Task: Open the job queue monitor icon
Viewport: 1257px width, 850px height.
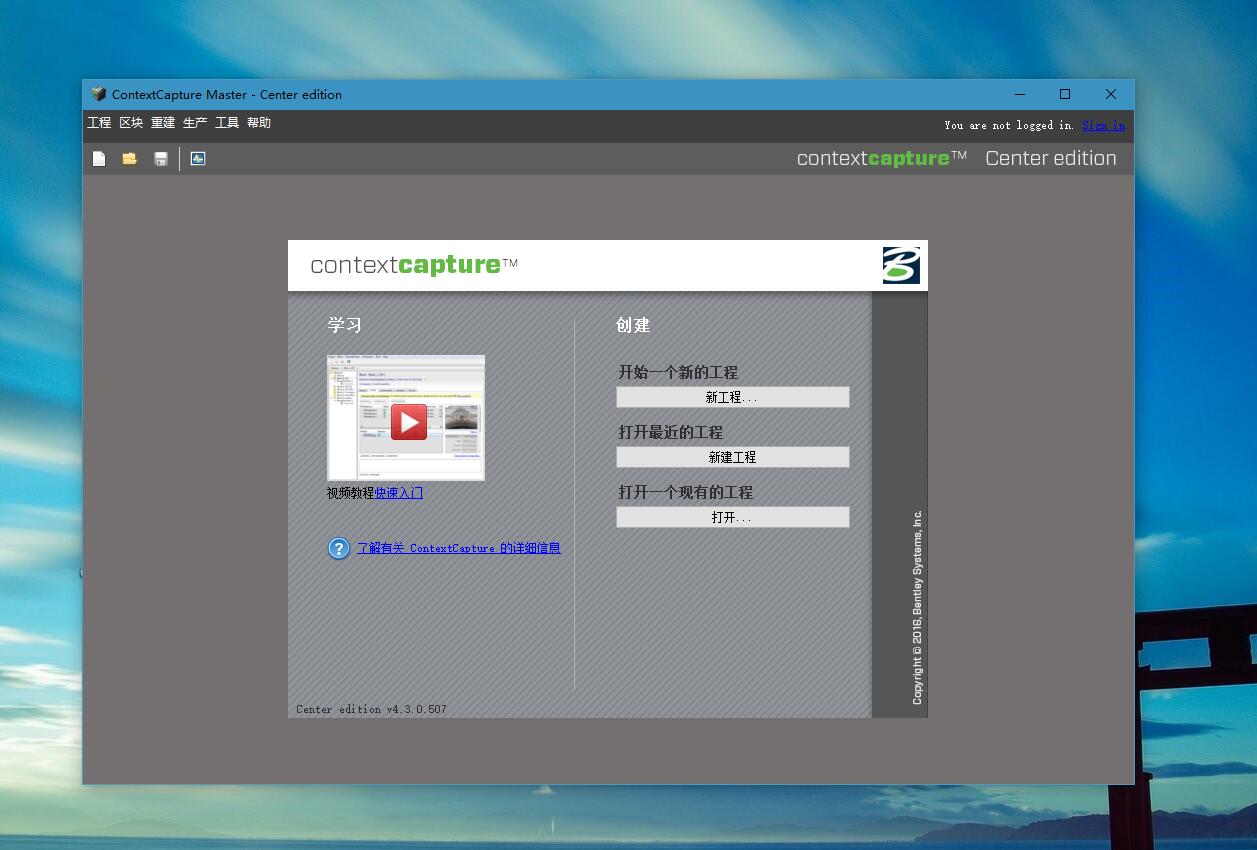Action: [x=198, y=159]
